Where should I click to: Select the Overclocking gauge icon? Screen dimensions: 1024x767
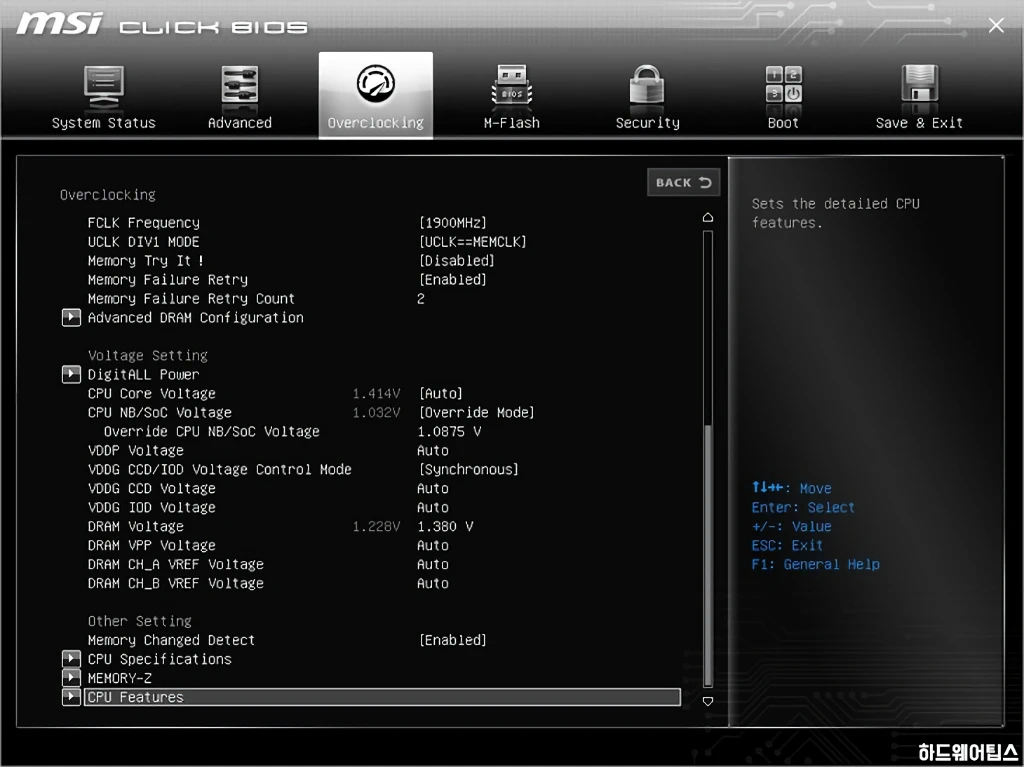pyautogui.click(x=376, y=83)
